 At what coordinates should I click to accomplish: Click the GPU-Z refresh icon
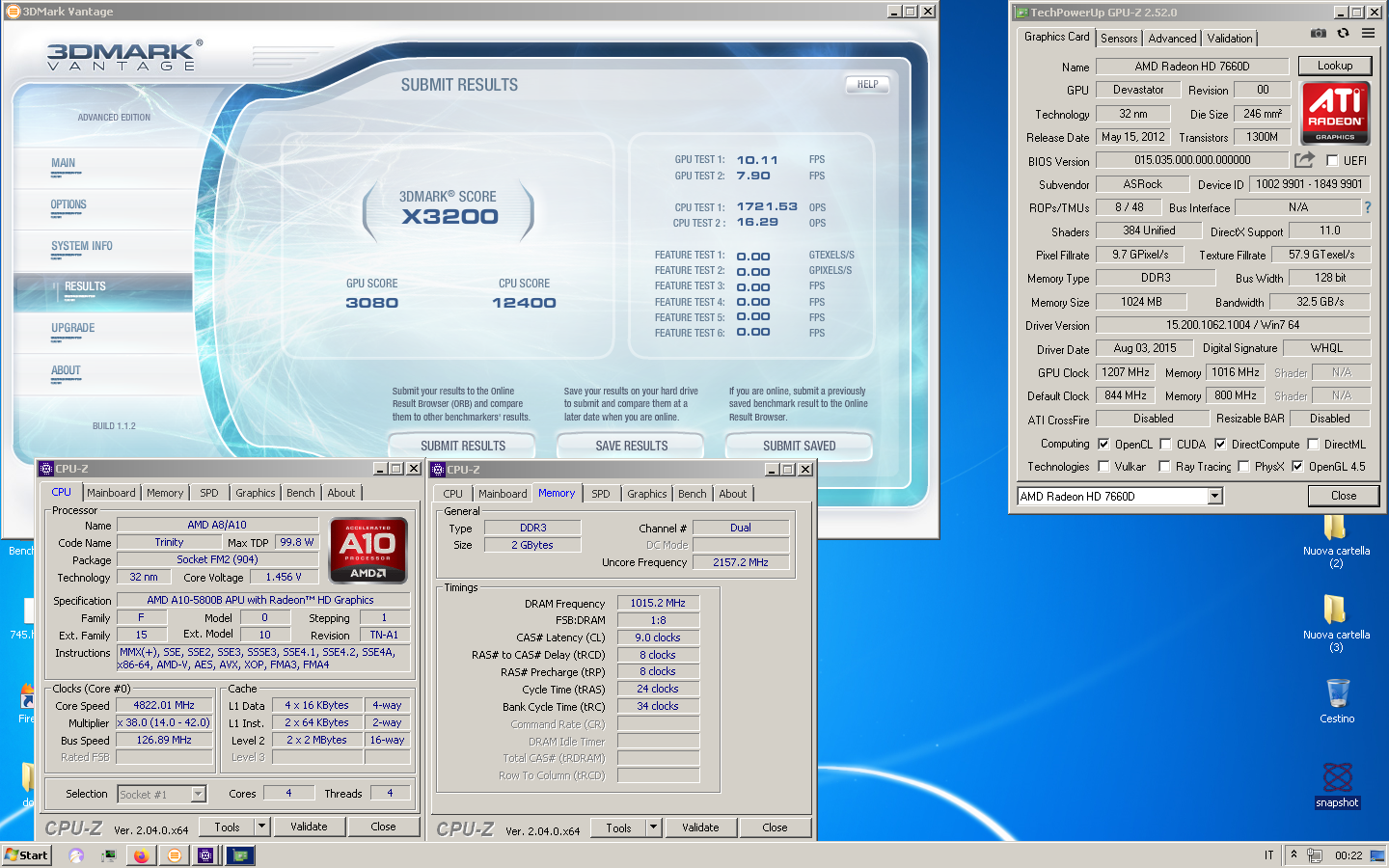tap(1343, 33)
